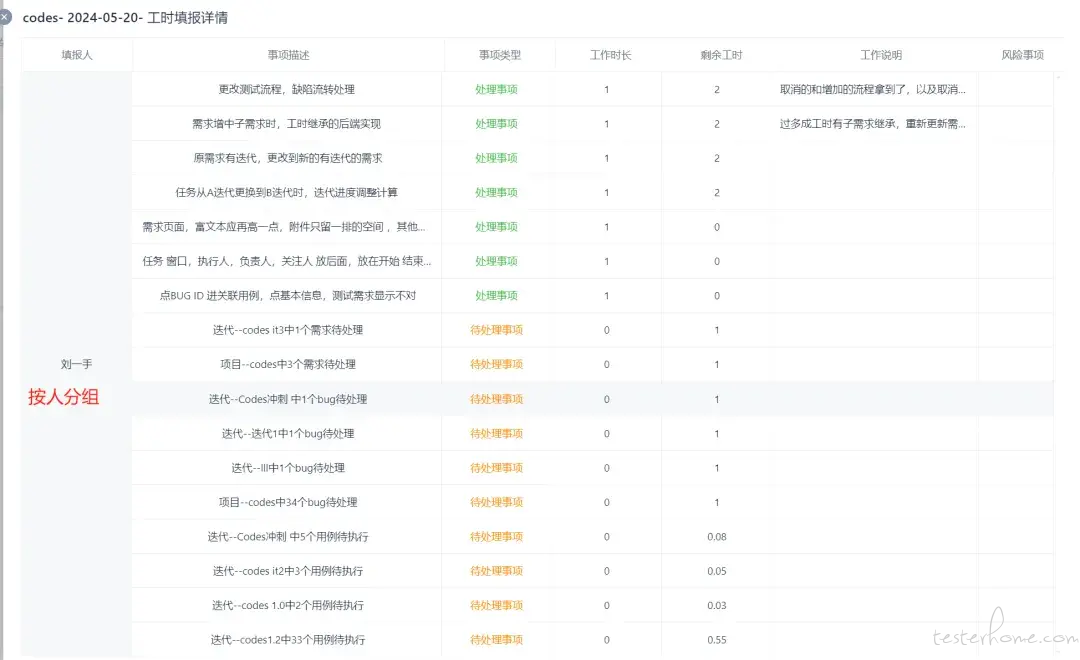Click remaining hours 0.08 value
This screenshot has width=1080, height=660.
[716, 537]
